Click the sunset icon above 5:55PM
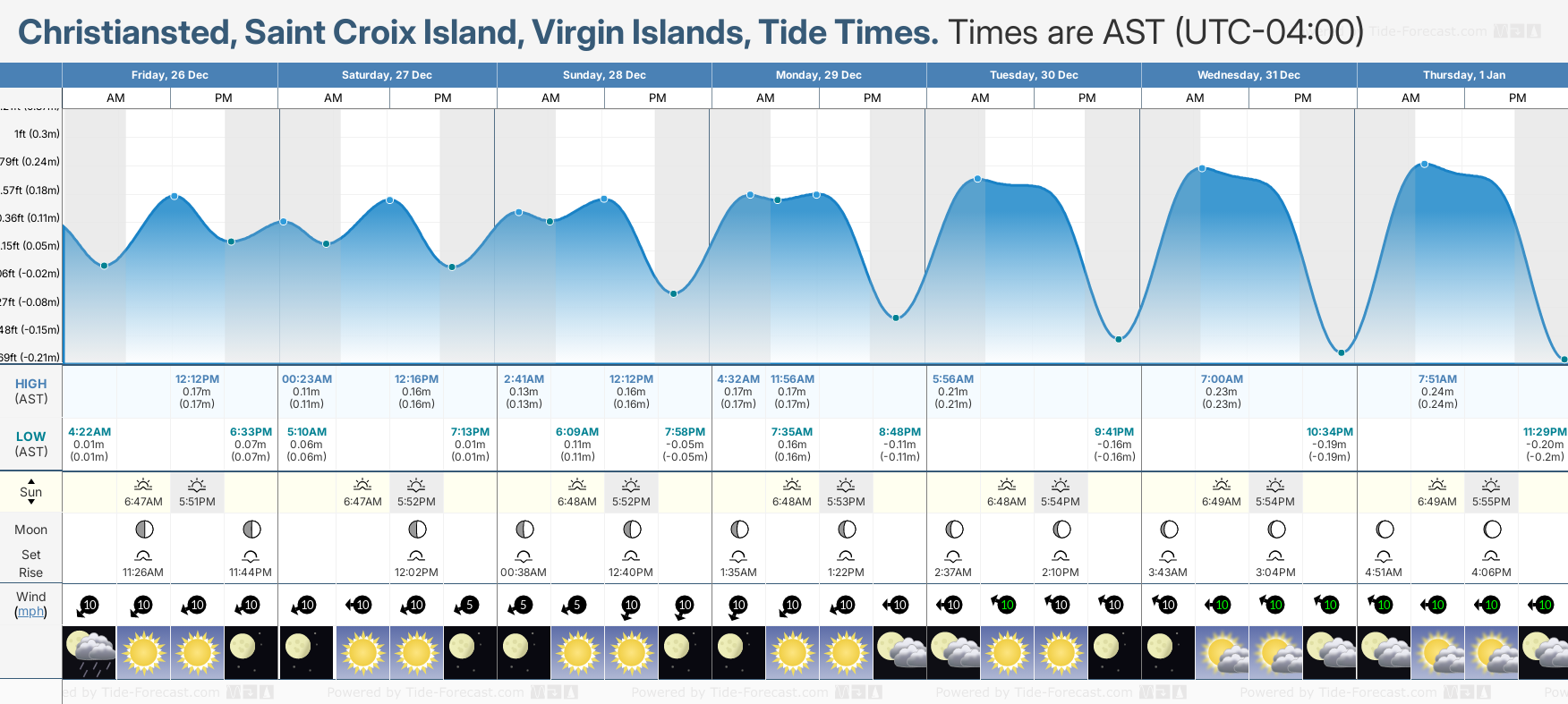Screen dimensions: 1568x704 (1491, 485)
